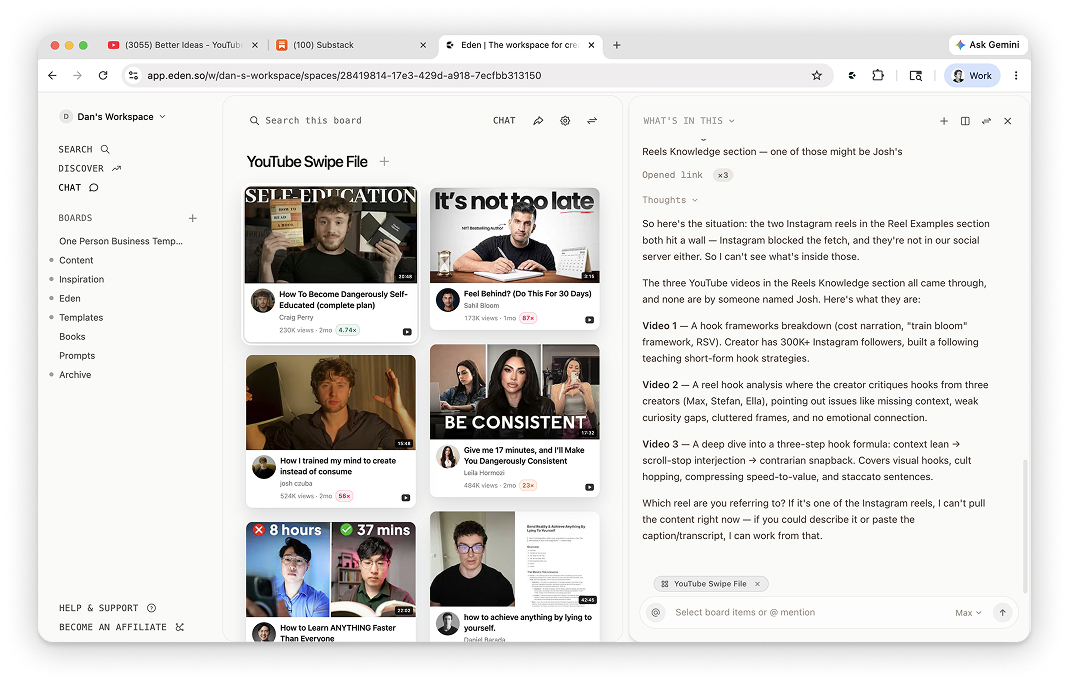This screenshot has height=684, width=1069.
Task: Click the share arrow icon on board toolbar
Action: point(538,121)
